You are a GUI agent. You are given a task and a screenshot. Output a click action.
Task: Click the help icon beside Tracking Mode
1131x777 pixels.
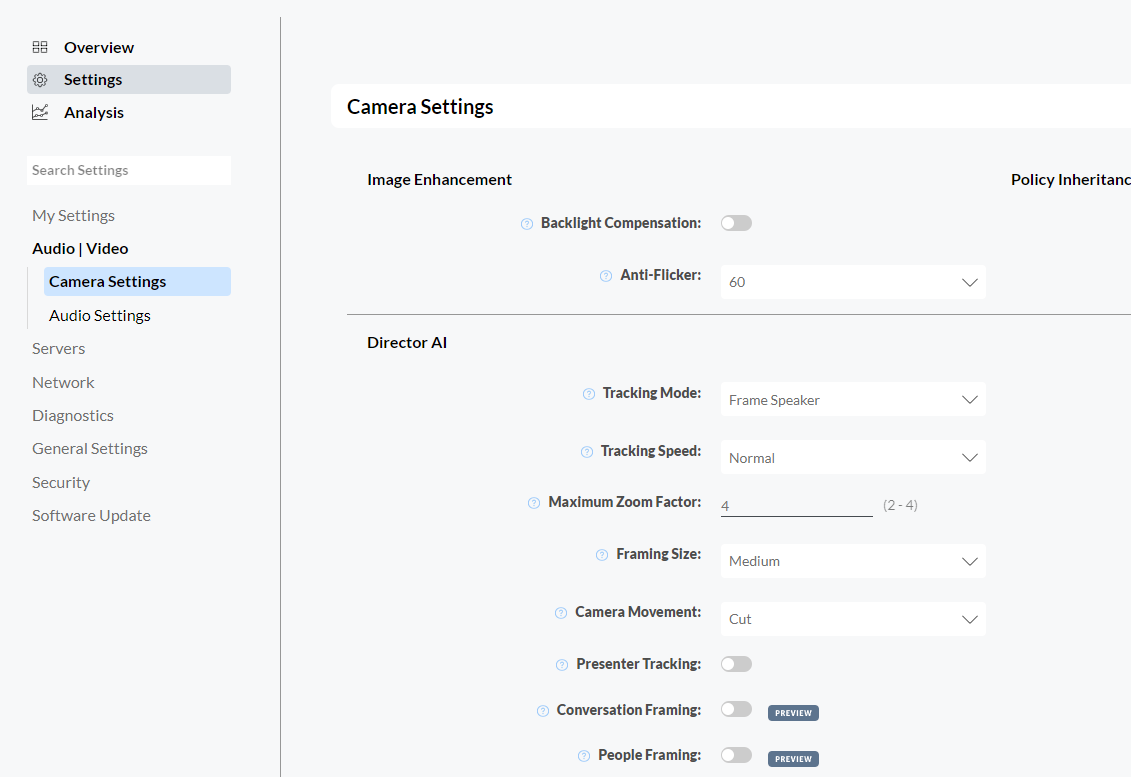coord(587,394)
